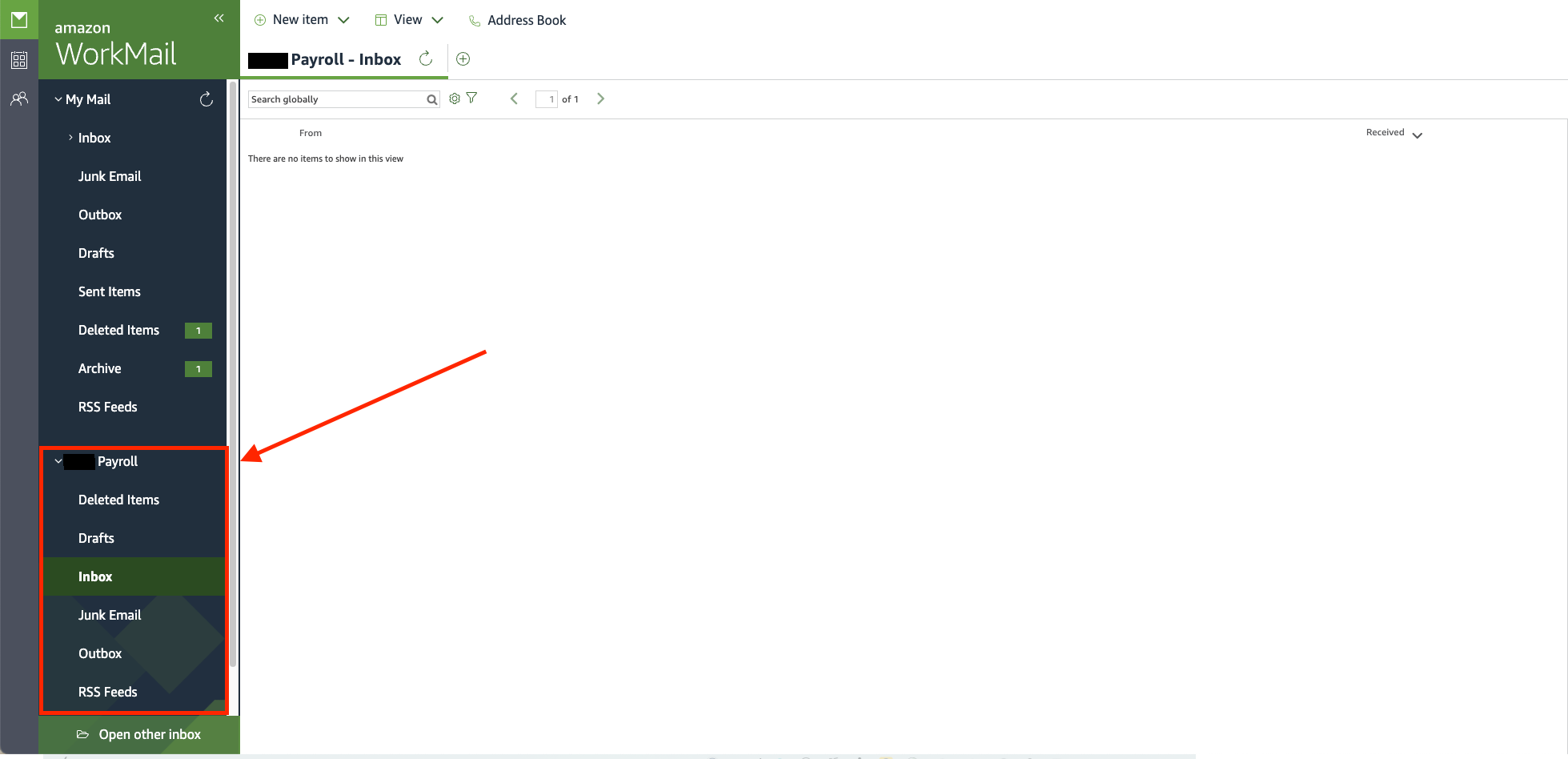
Task: Open the contacts people icon in left rail
Action: click(19, 98)
